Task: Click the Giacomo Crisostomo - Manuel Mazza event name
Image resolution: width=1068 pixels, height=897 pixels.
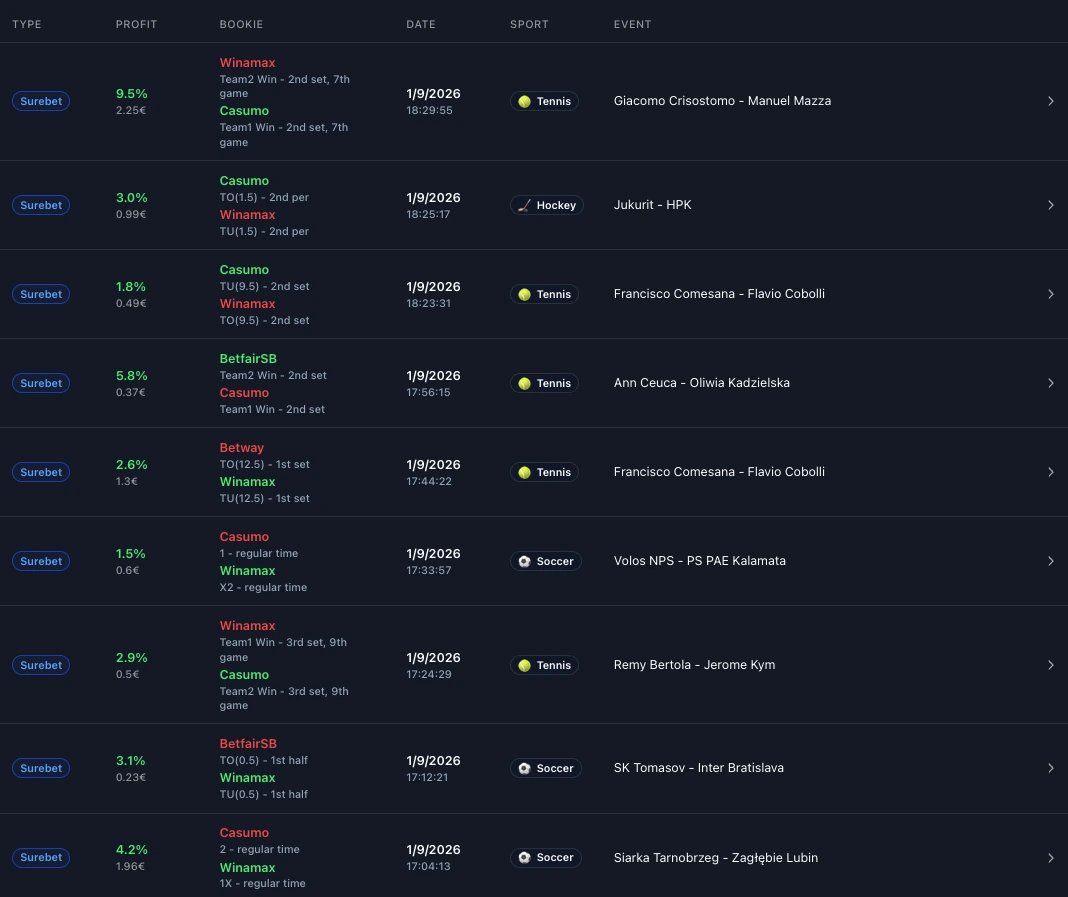Action: (722, 101)
